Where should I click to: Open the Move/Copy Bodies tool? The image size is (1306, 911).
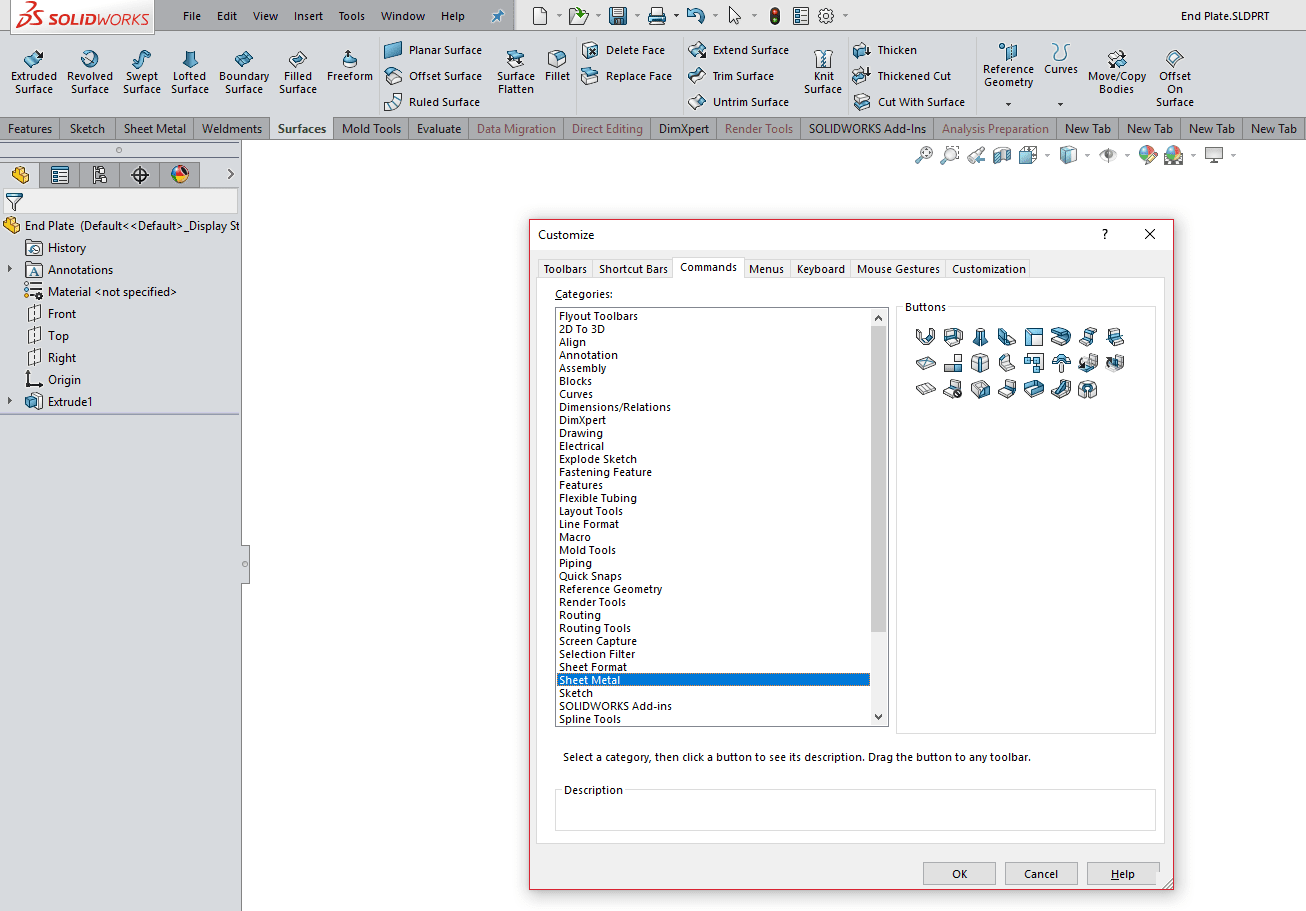click(x=1117, y=72)
